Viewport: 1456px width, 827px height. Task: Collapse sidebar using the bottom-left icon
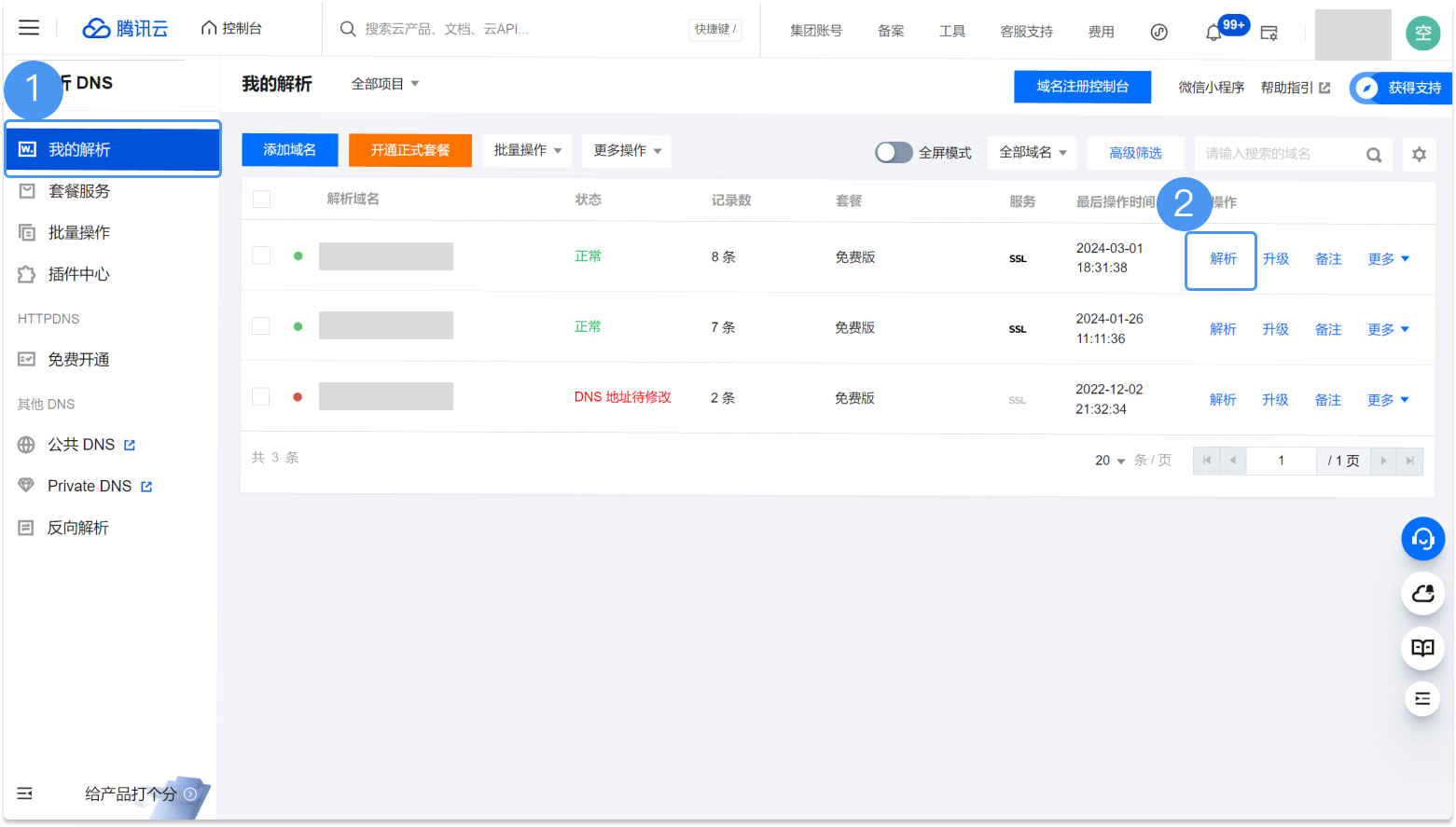coord(25,793)
